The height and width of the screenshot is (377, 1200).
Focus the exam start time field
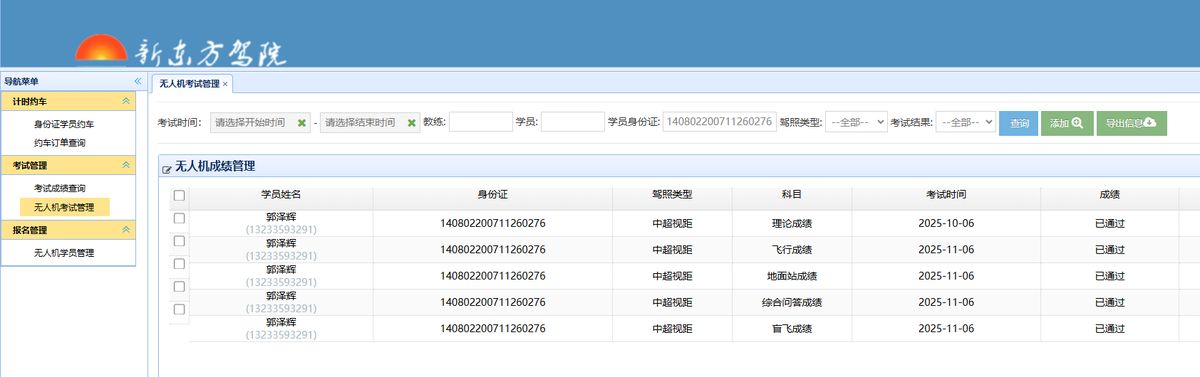260,122
